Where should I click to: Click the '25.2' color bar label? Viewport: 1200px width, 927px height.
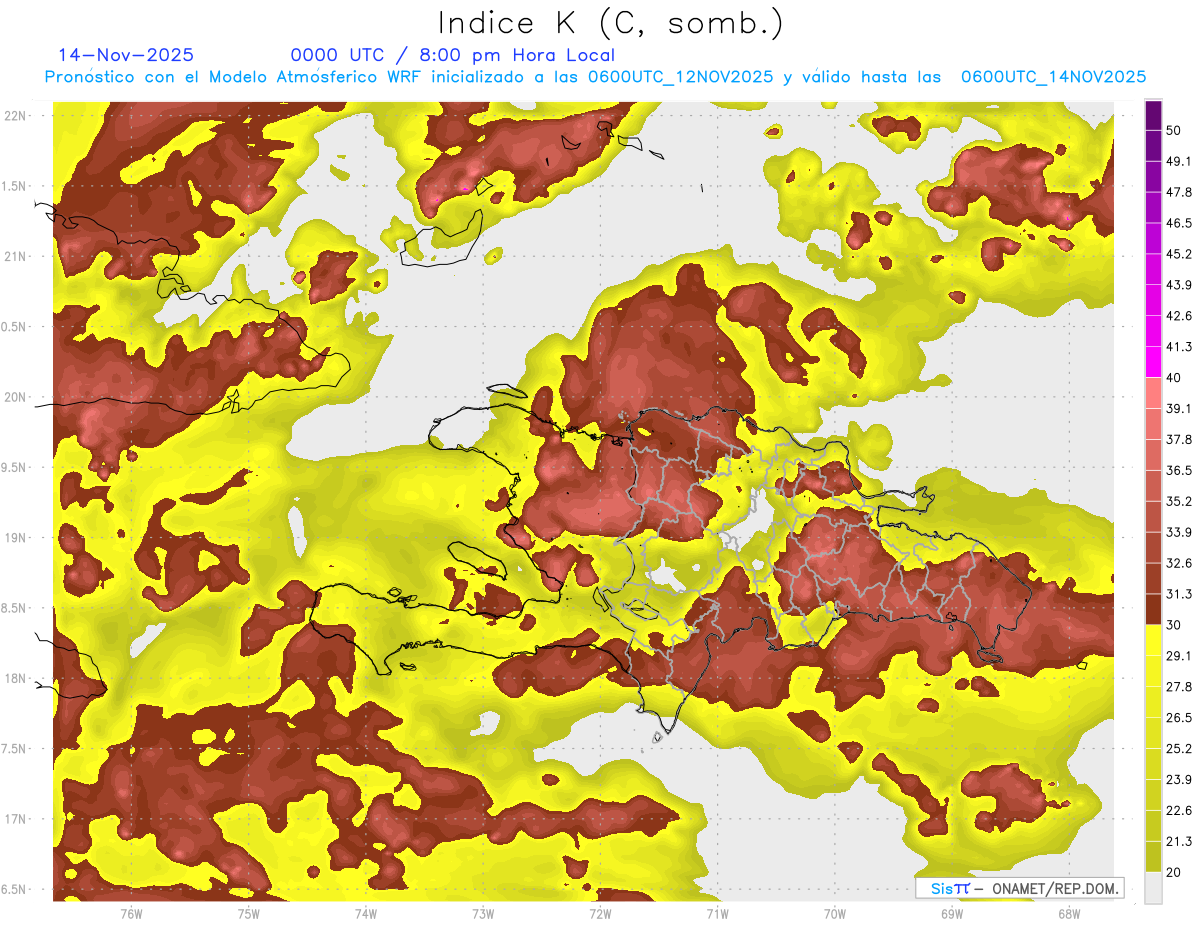point(1179,749)
